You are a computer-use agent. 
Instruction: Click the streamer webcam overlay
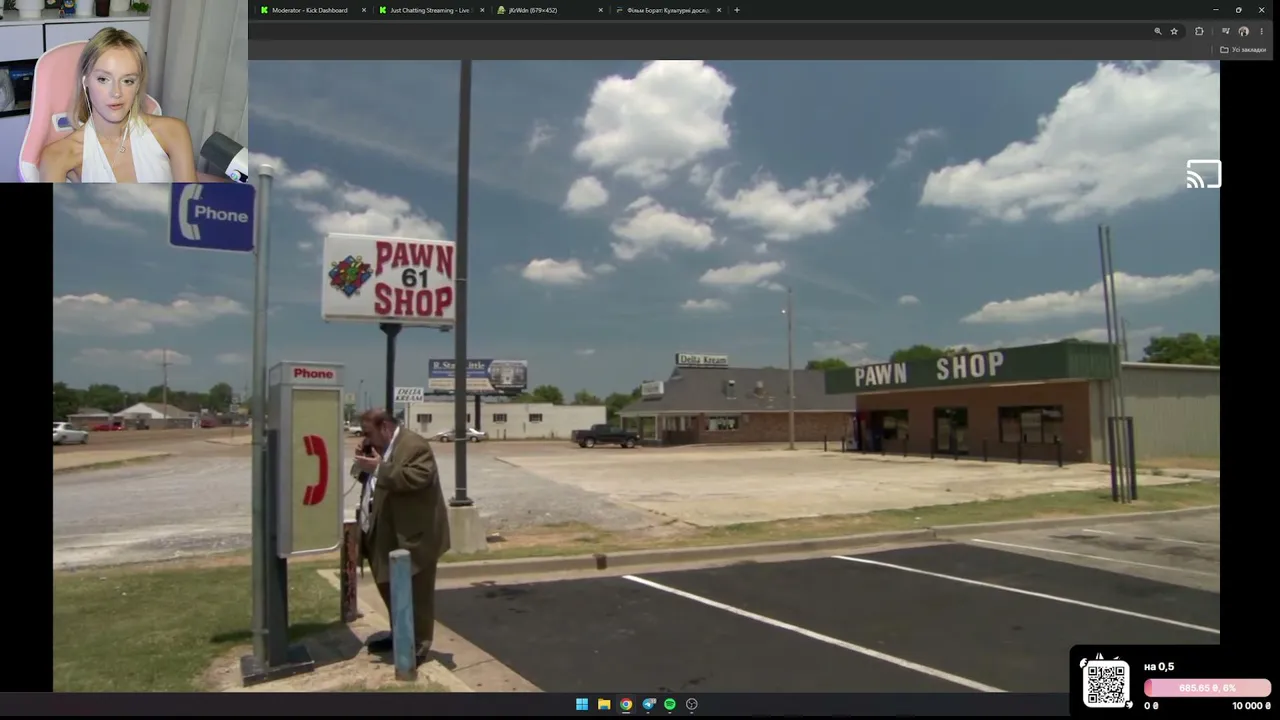coord(124,91)
